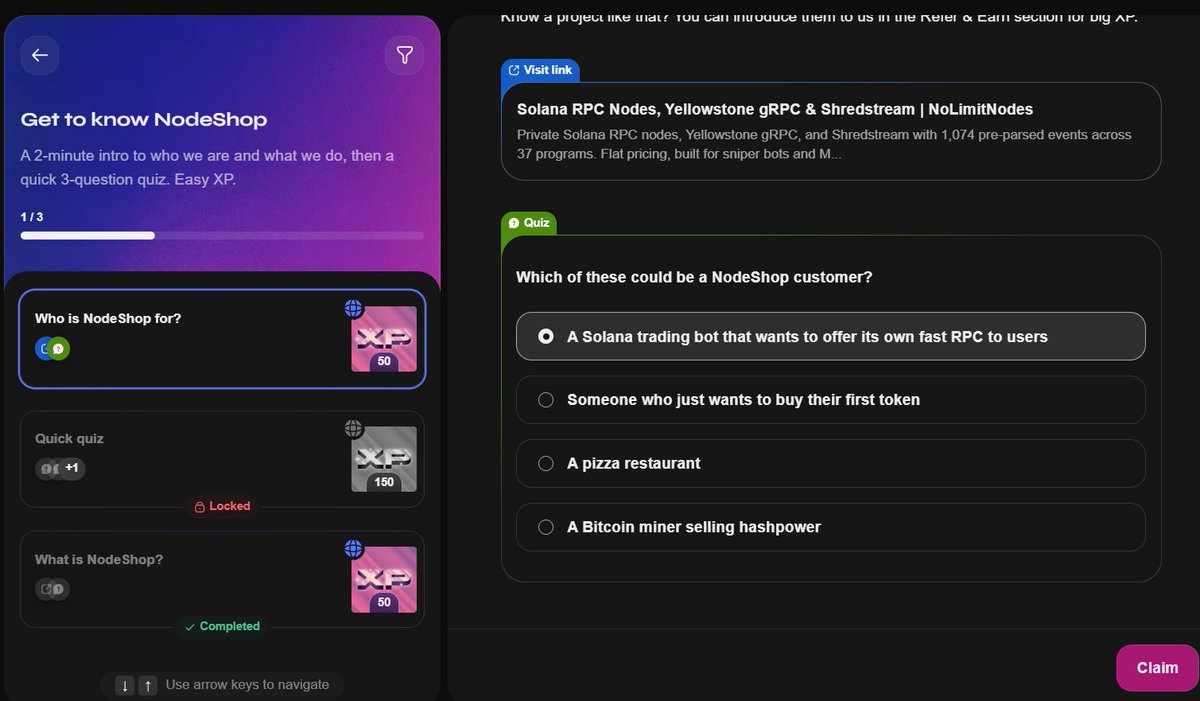Open the locked Quick quiz task

(x=222, y=459)
